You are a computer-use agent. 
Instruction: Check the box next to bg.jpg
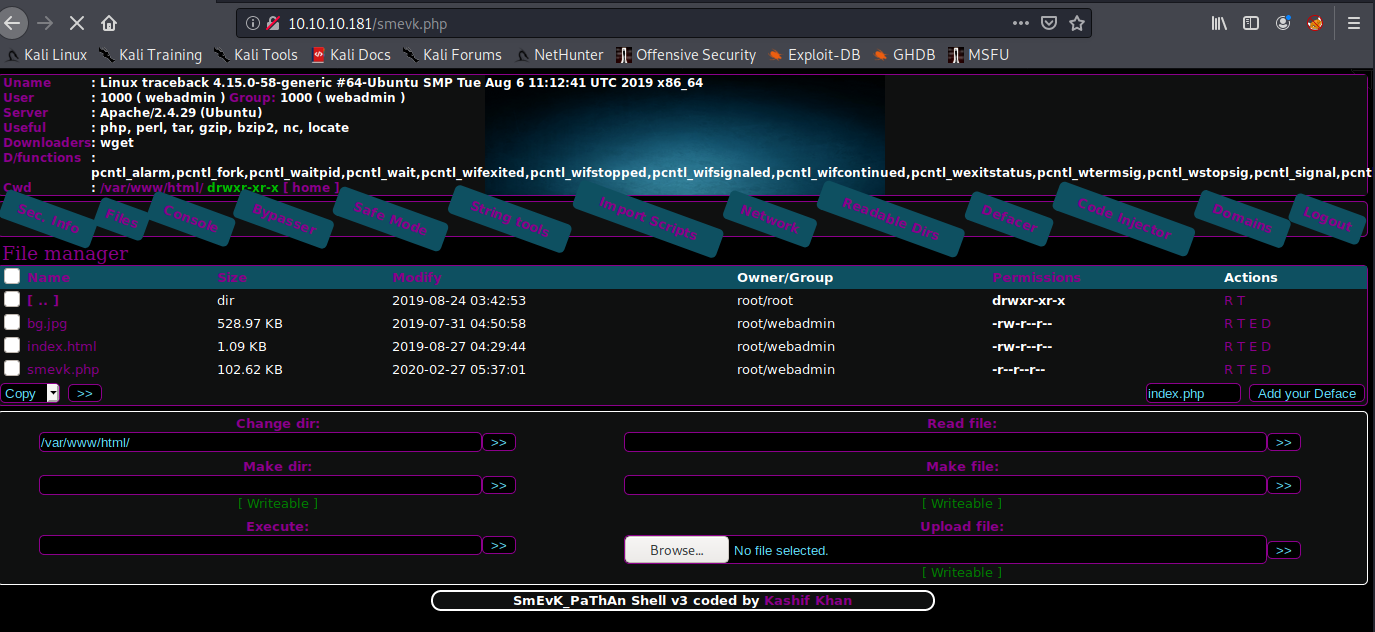(x=12, y=323)
